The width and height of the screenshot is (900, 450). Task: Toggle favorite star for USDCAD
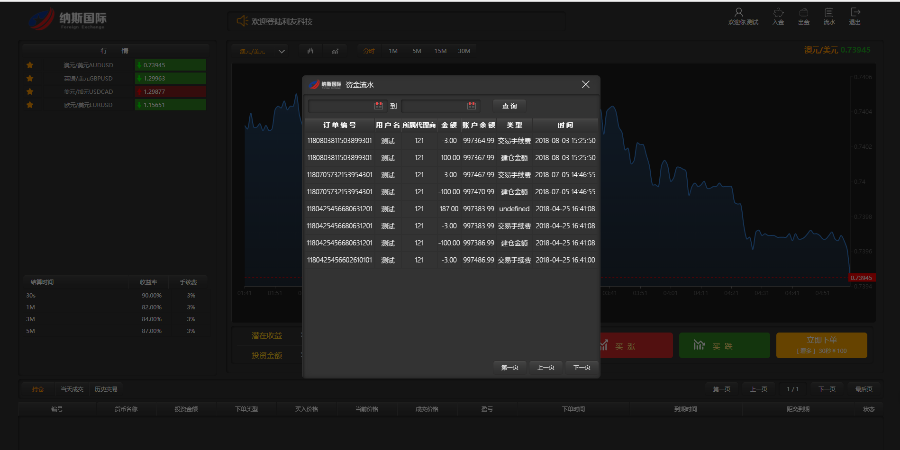pos(30,91)
